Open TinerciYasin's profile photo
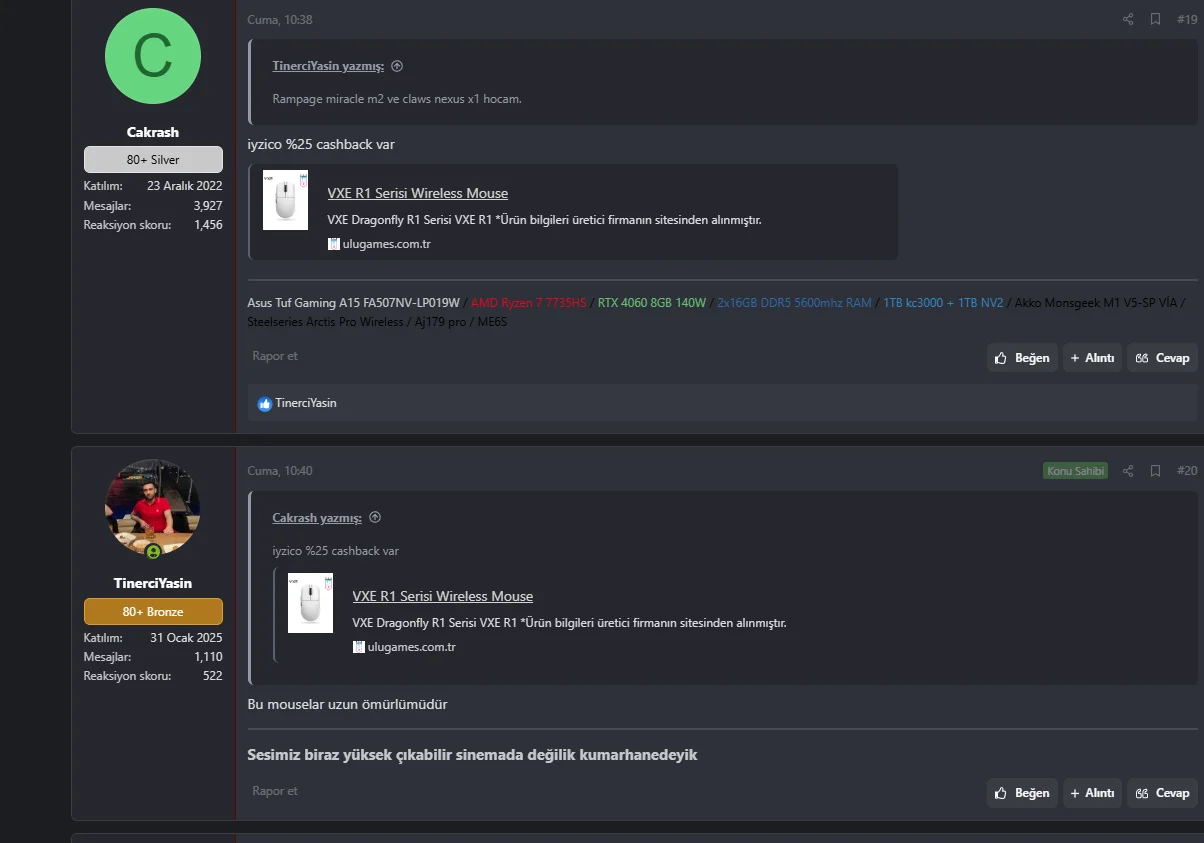 (x=153, y=508)
